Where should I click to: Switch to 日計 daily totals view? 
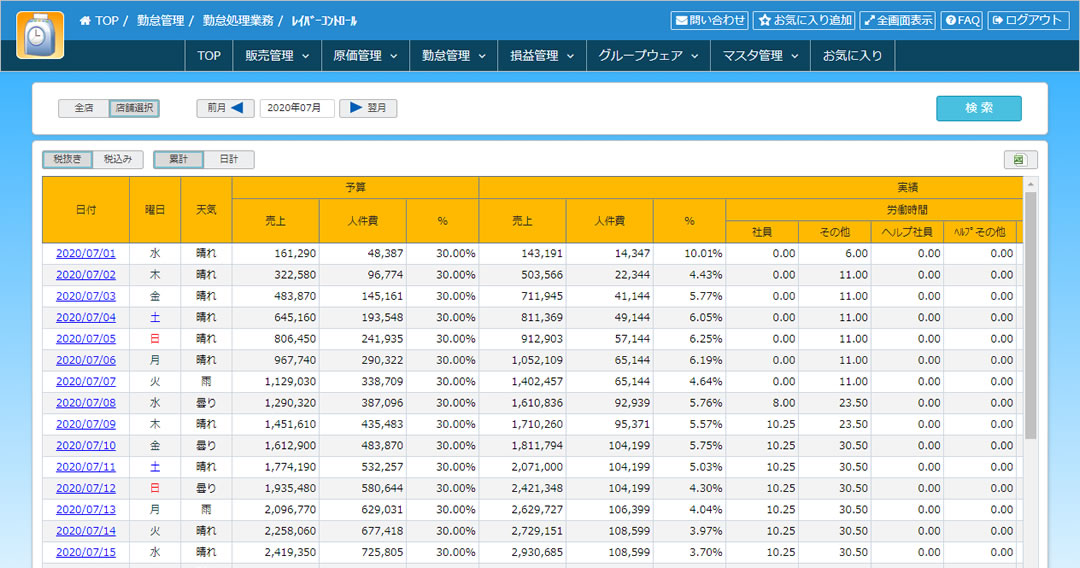(x=229, y=159)
